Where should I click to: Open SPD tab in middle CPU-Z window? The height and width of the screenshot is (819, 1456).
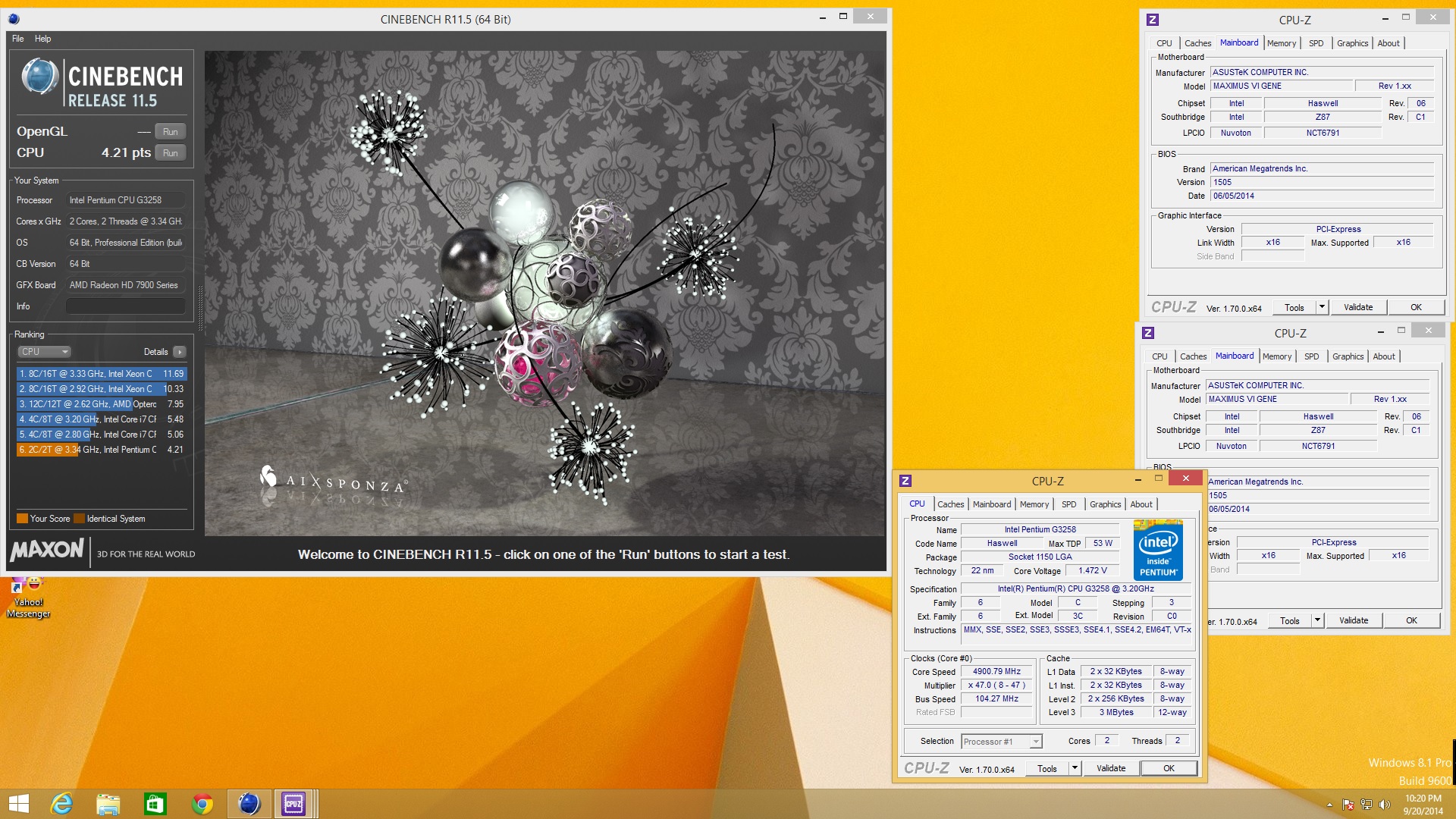[1311, 356]
